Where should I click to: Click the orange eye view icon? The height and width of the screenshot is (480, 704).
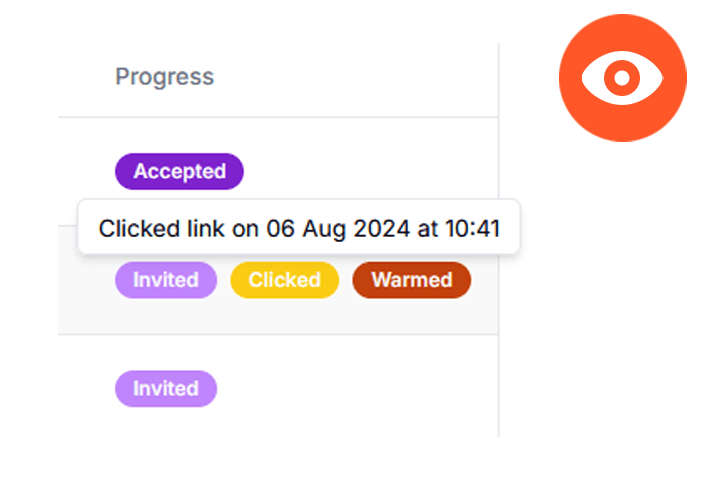coord(622,78)
